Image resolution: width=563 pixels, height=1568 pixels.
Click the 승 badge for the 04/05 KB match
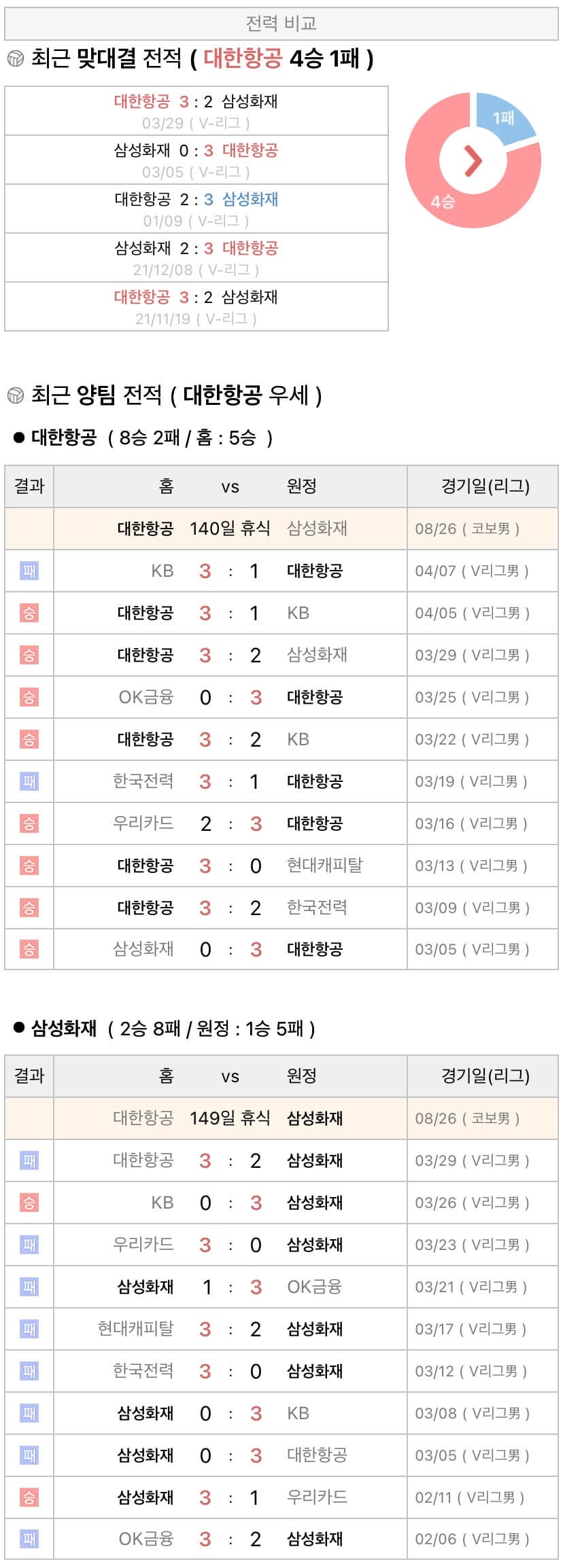(29, 613)
